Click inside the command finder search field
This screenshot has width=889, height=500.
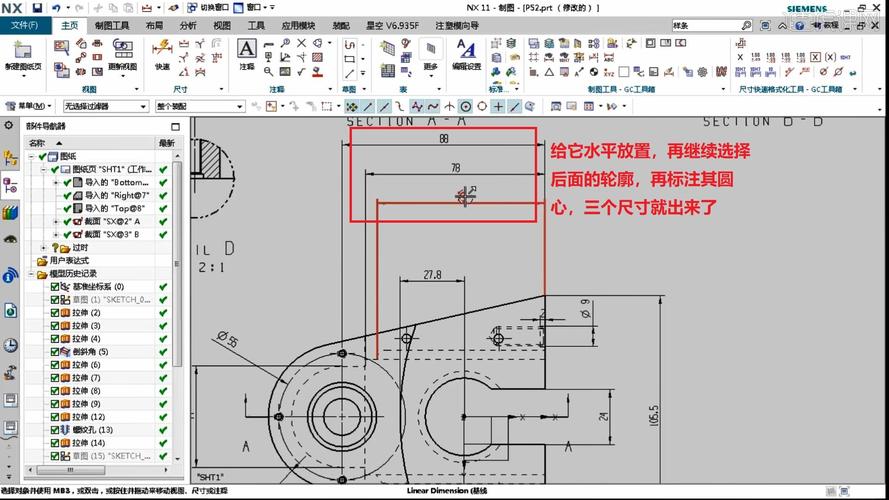[706, 26]
